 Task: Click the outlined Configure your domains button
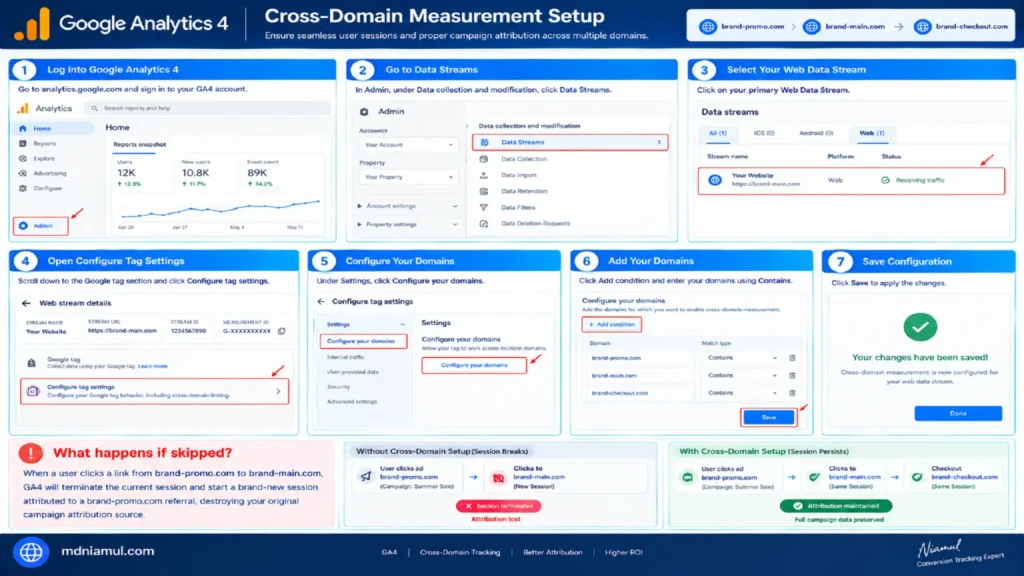474,365
